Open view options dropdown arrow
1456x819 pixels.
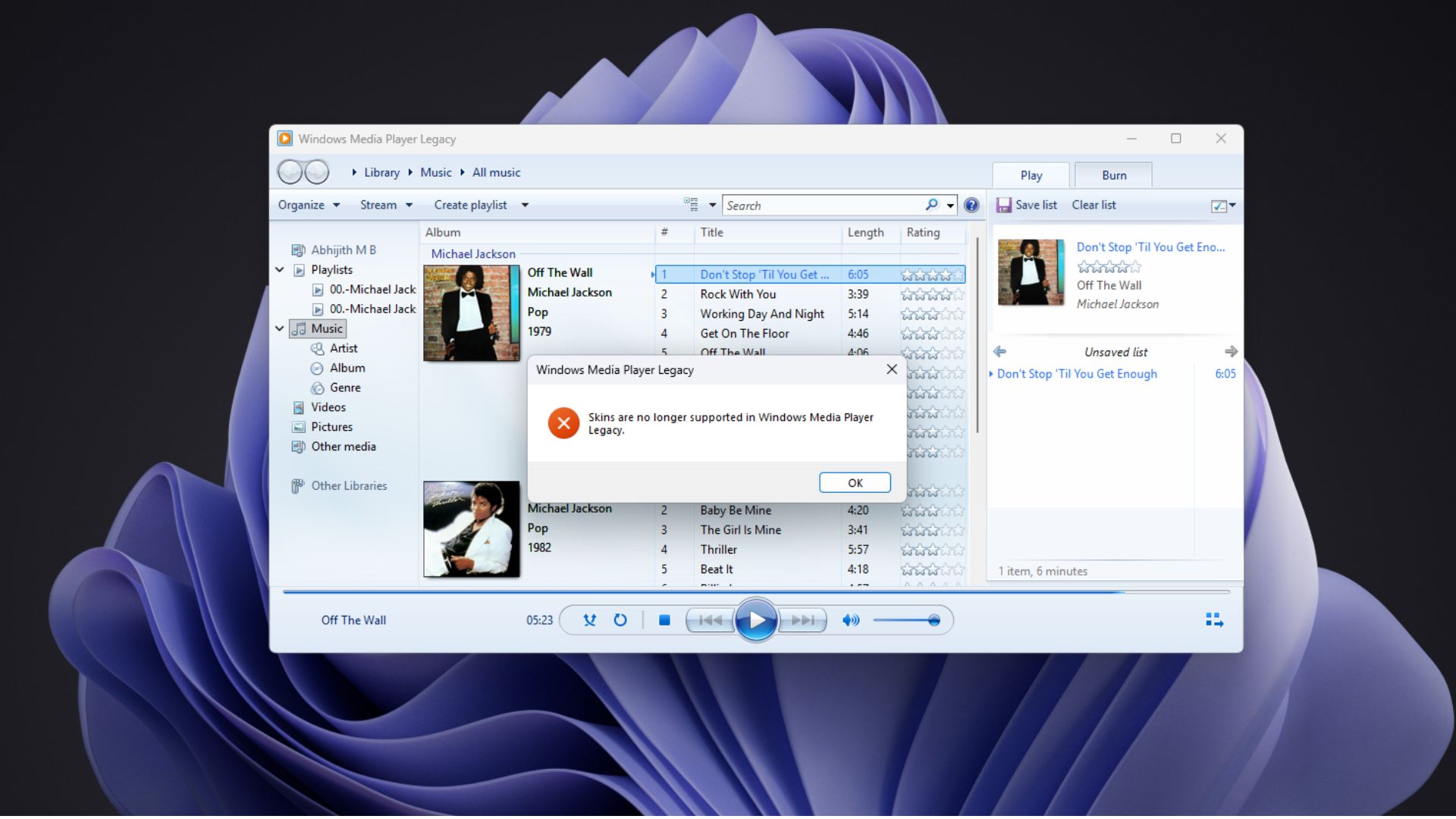point(712,205)
